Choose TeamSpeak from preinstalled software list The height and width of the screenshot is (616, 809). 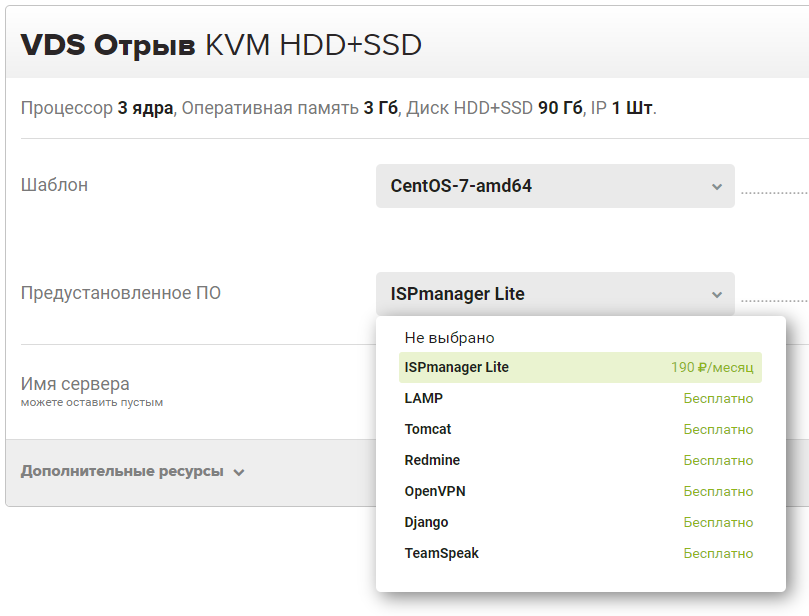(580, 553)
